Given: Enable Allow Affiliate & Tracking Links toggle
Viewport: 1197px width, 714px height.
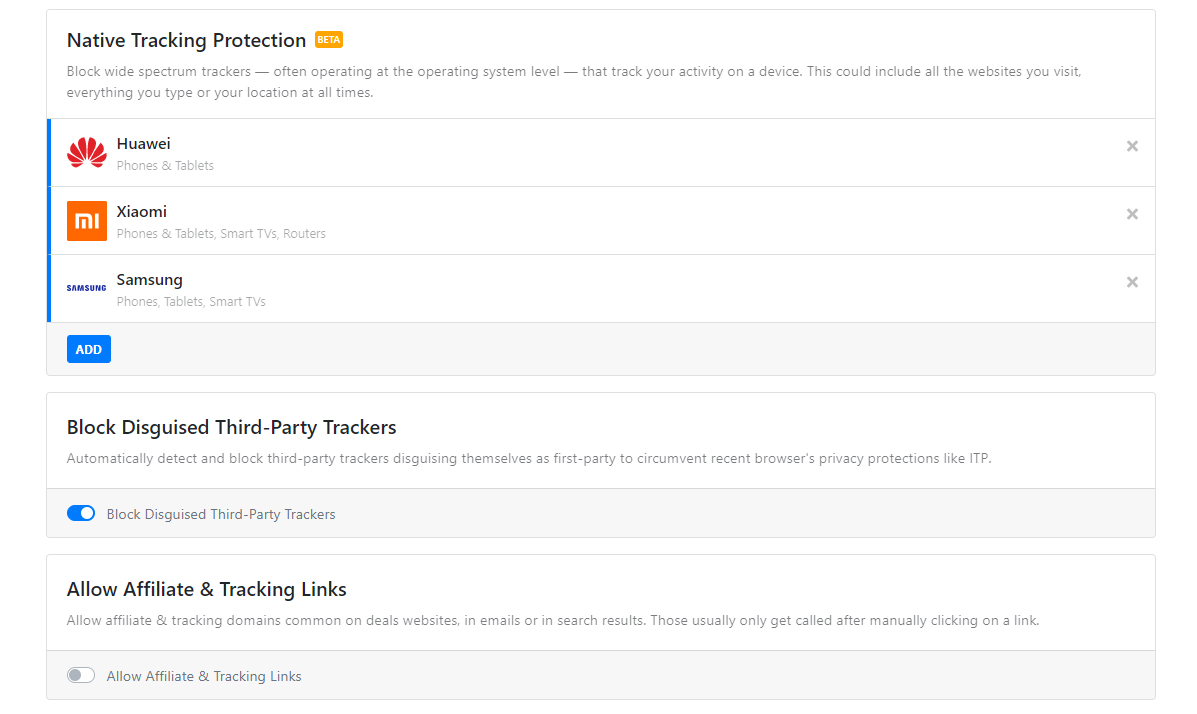Looking at the screenshot, I should [x=81, y=676].
